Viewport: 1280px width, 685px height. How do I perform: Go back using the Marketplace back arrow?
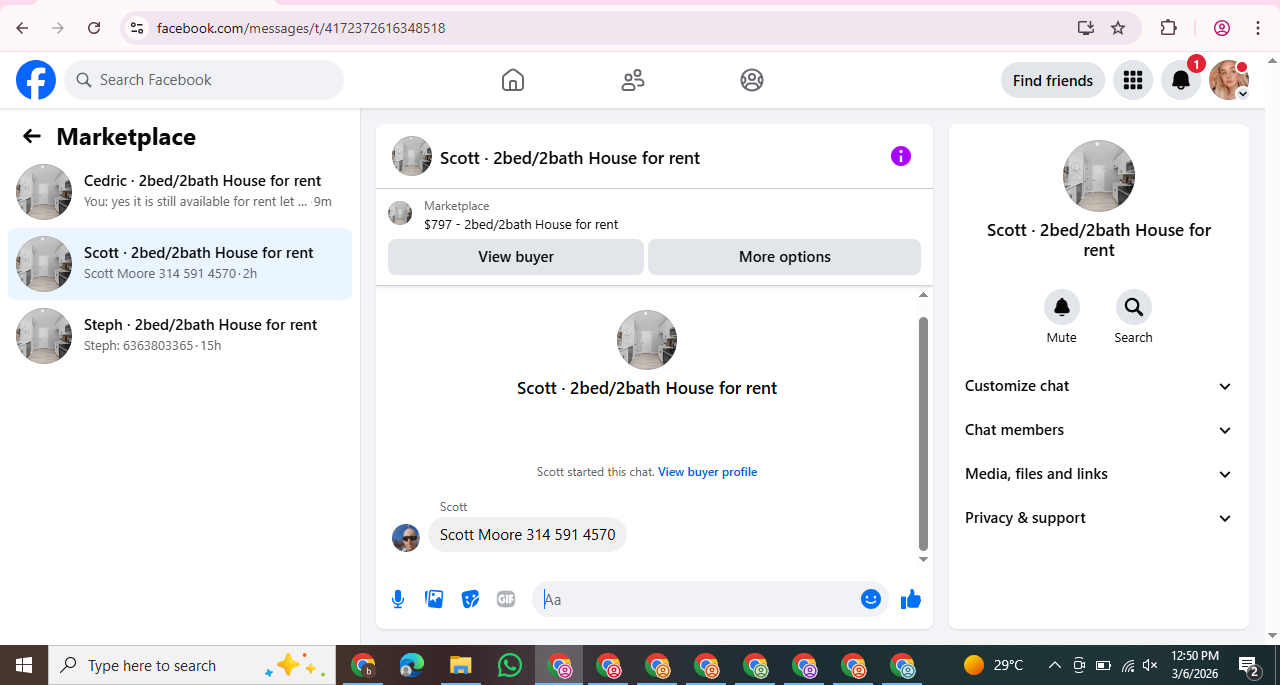click(x=32, y=137)
